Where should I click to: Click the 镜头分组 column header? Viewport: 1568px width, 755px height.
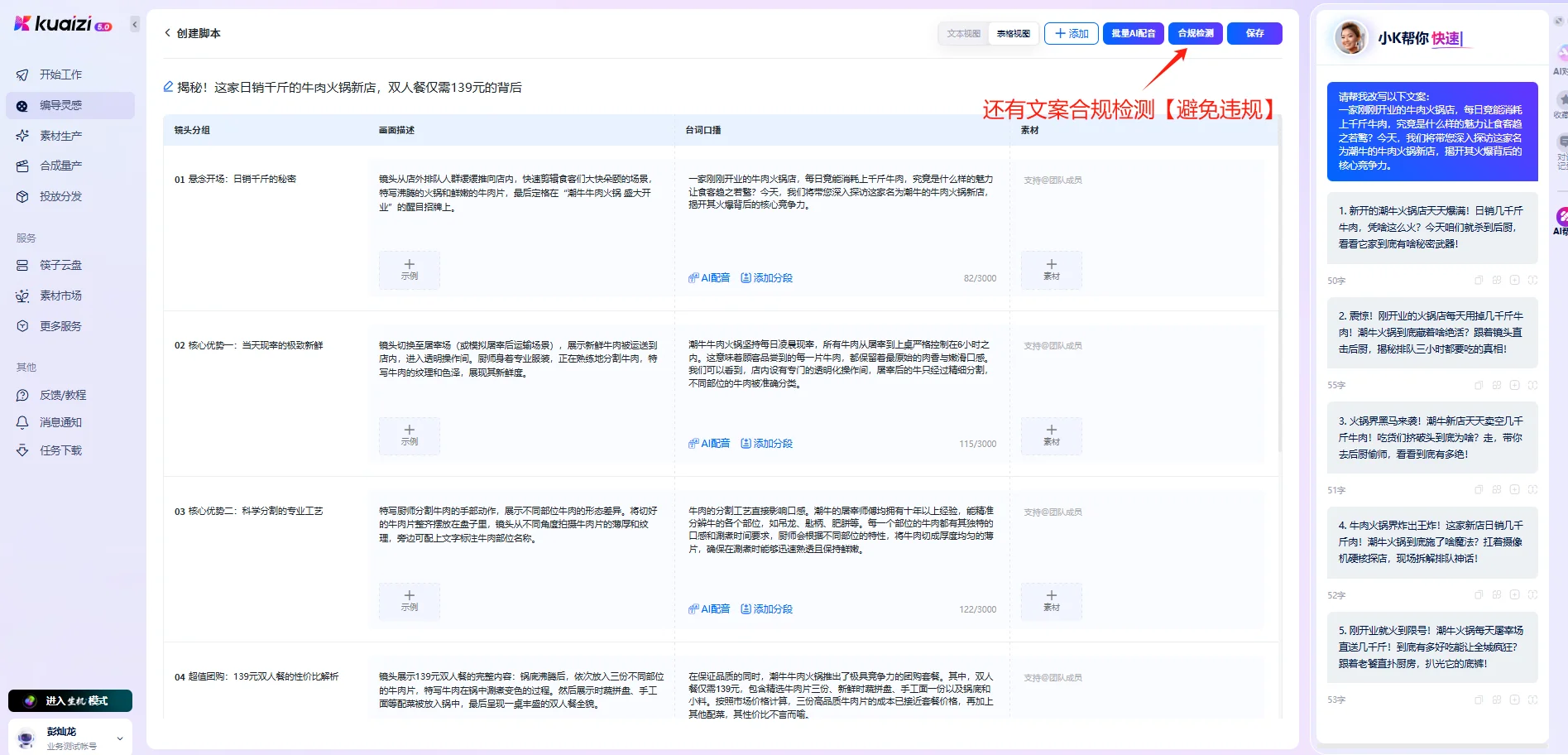tap(192, 131)
